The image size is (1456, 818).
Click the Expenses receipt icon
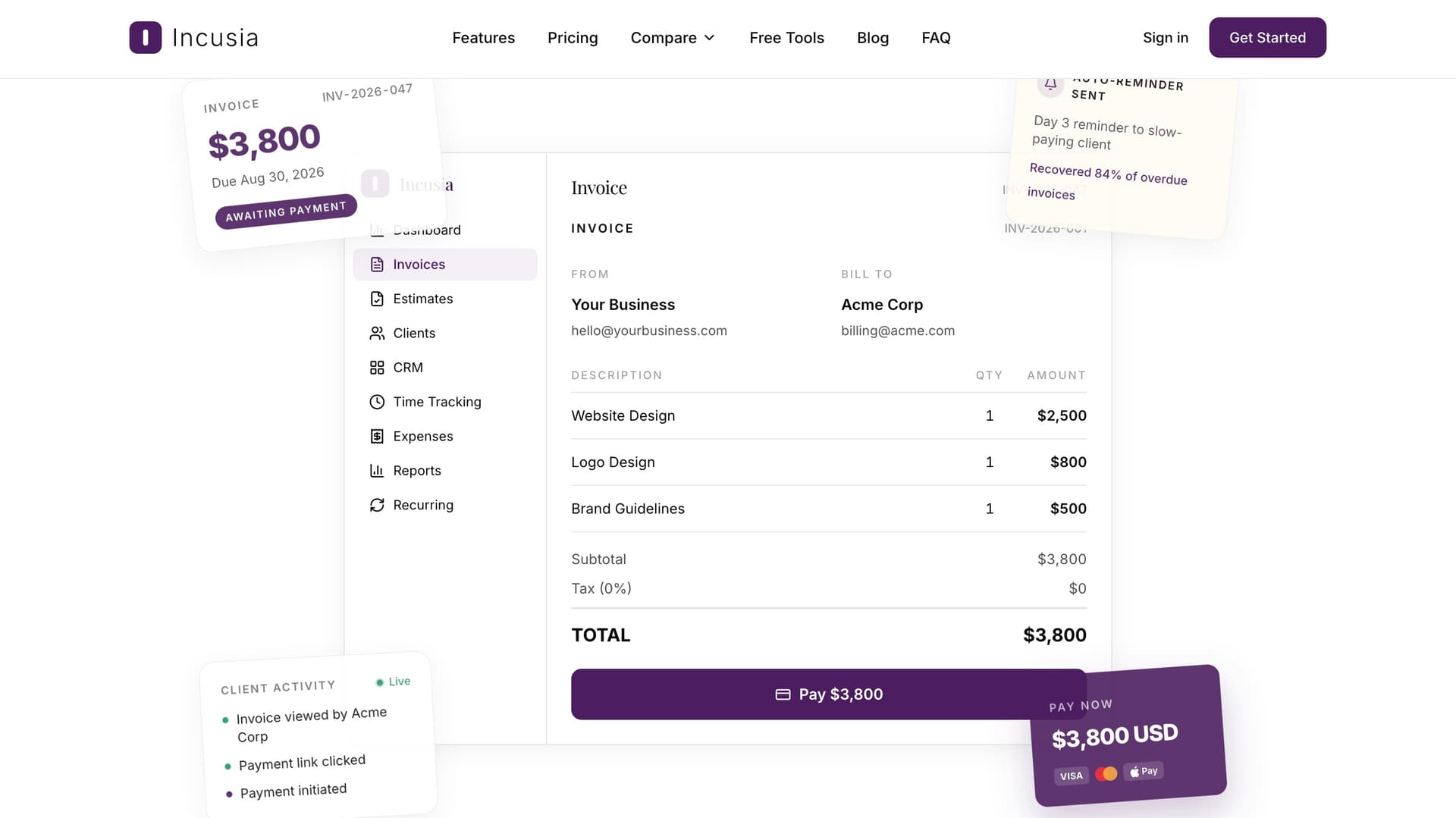pyautogui.click(x=377, y=436)
